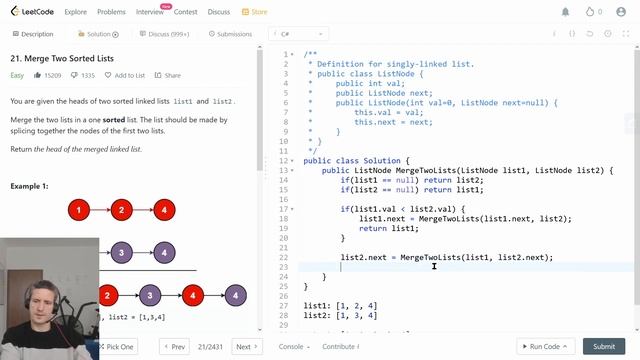This screenshot has width=640, height=360.
Task: Reset code to default with the undo icon
Action: coord(590,34)
